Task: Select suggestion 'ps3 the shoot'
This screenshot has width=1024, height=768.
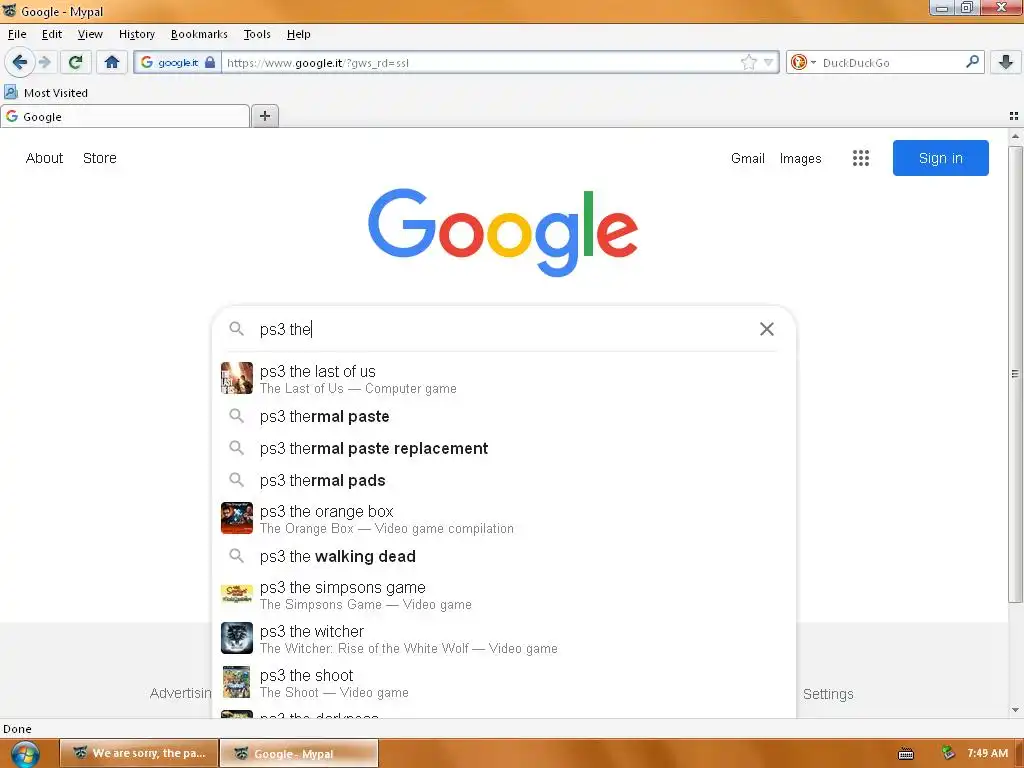Action: click(x=504, y=682)
